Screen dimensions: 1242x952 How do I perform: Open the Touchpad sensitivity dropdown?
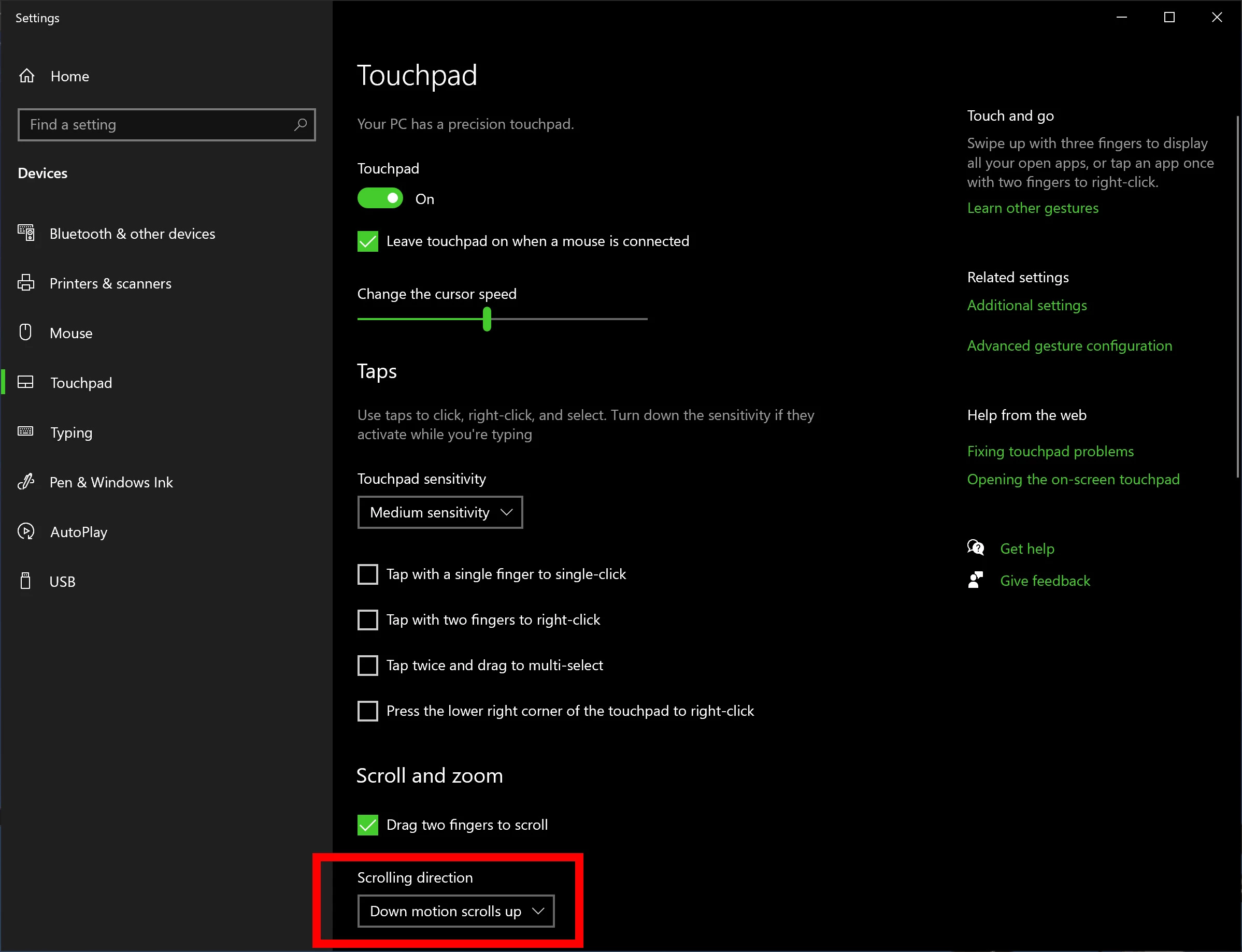440,512
